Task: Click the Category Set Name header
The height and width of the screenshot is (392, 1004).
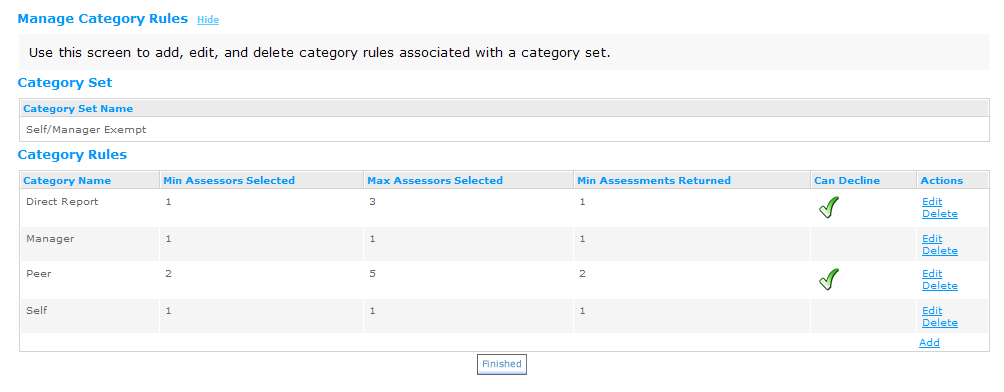Action: pyautogui.click(x=78, y=109)
